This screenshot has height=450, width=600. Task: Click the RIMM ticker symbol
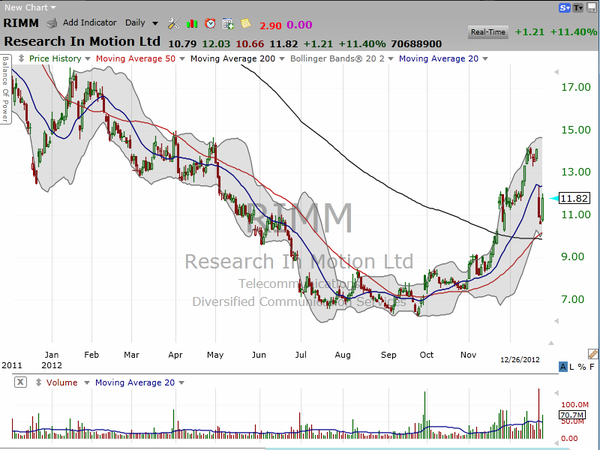[x=21, y=23]
